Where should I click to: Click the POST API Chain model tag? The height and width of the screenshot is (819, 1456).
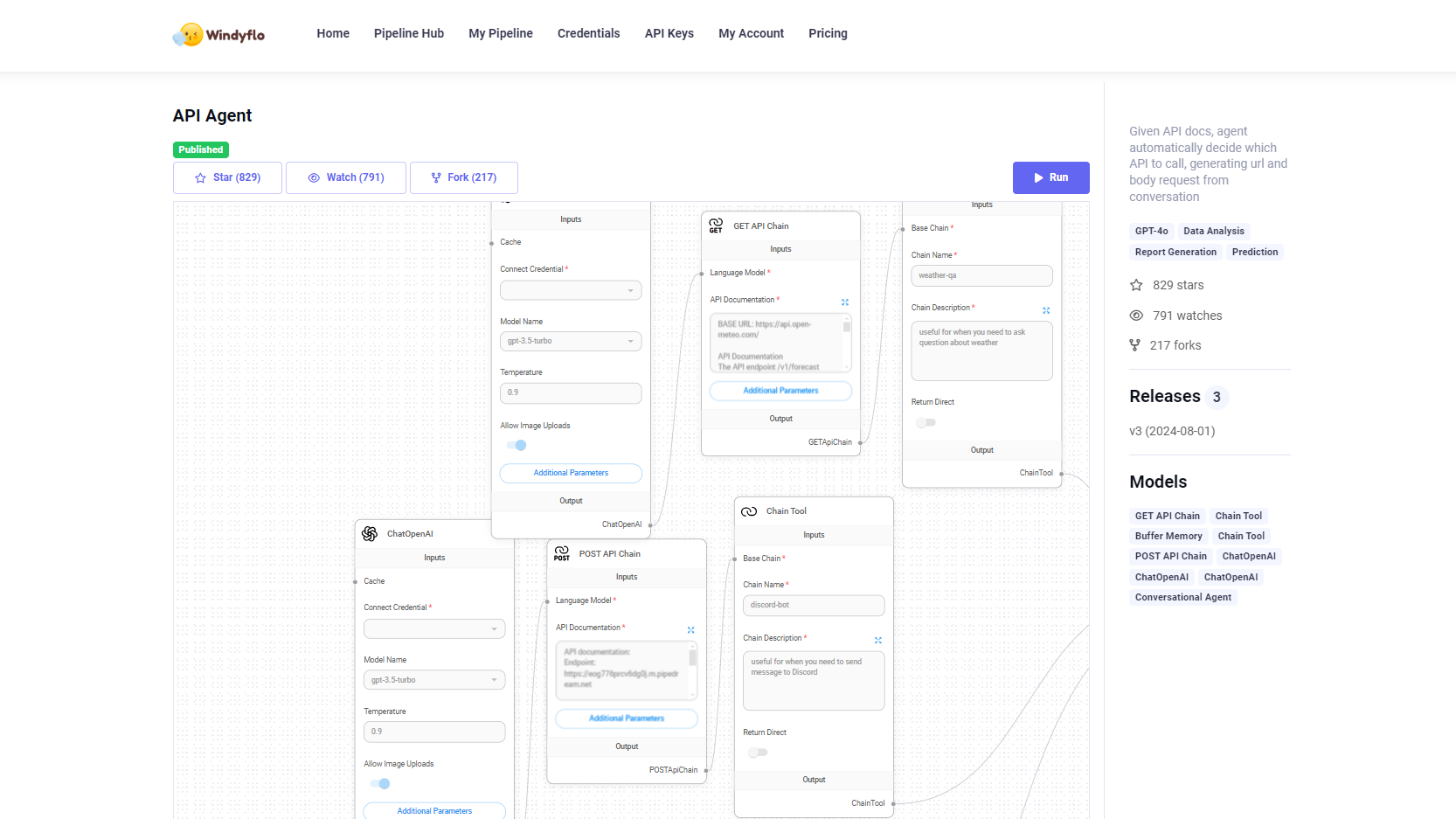tap(1171, 556)
